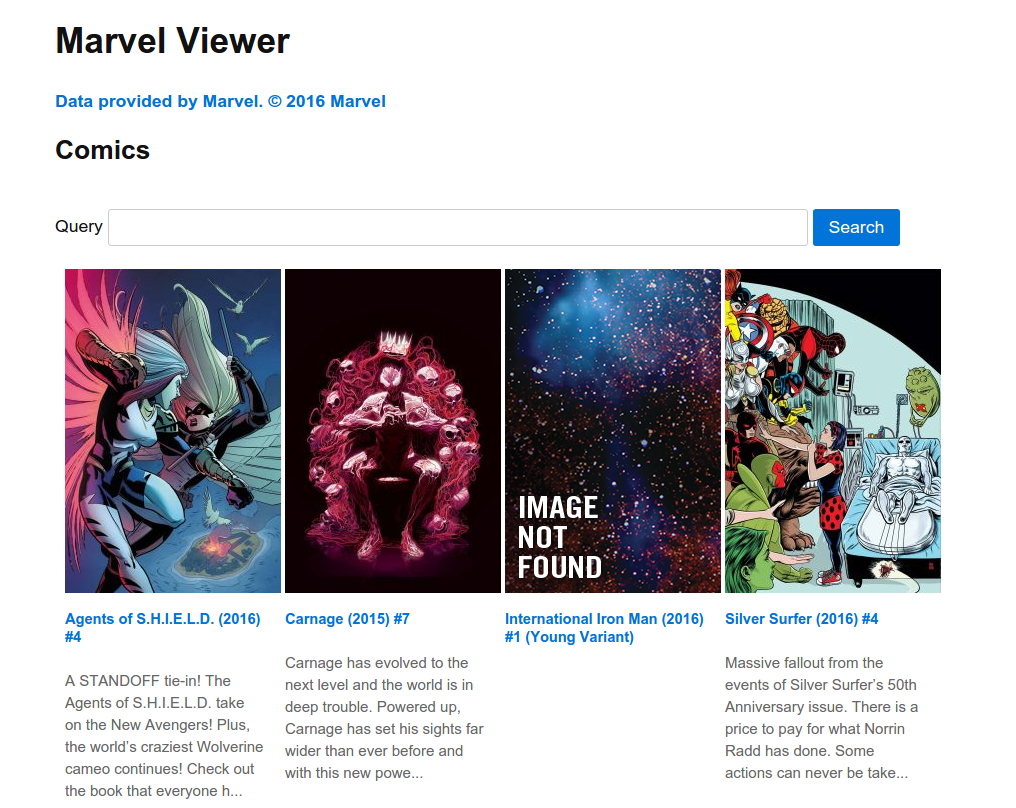Open International Iron Man (2016) #1 link

click(604, 628)
